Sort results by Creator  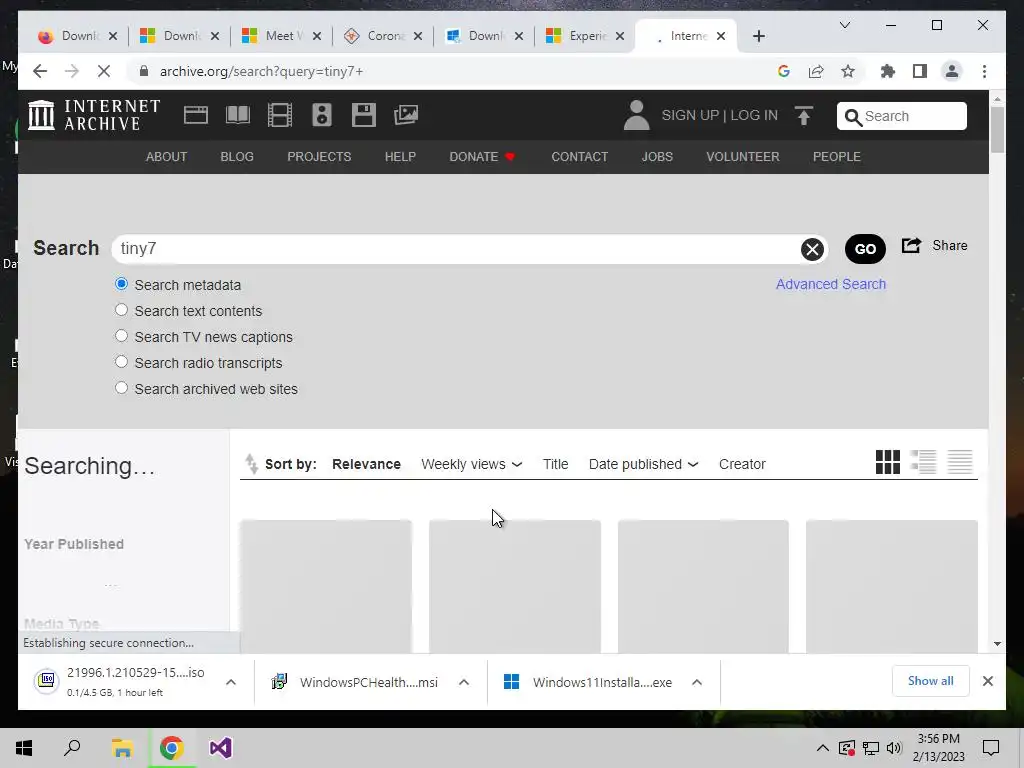tap(742, 464)
